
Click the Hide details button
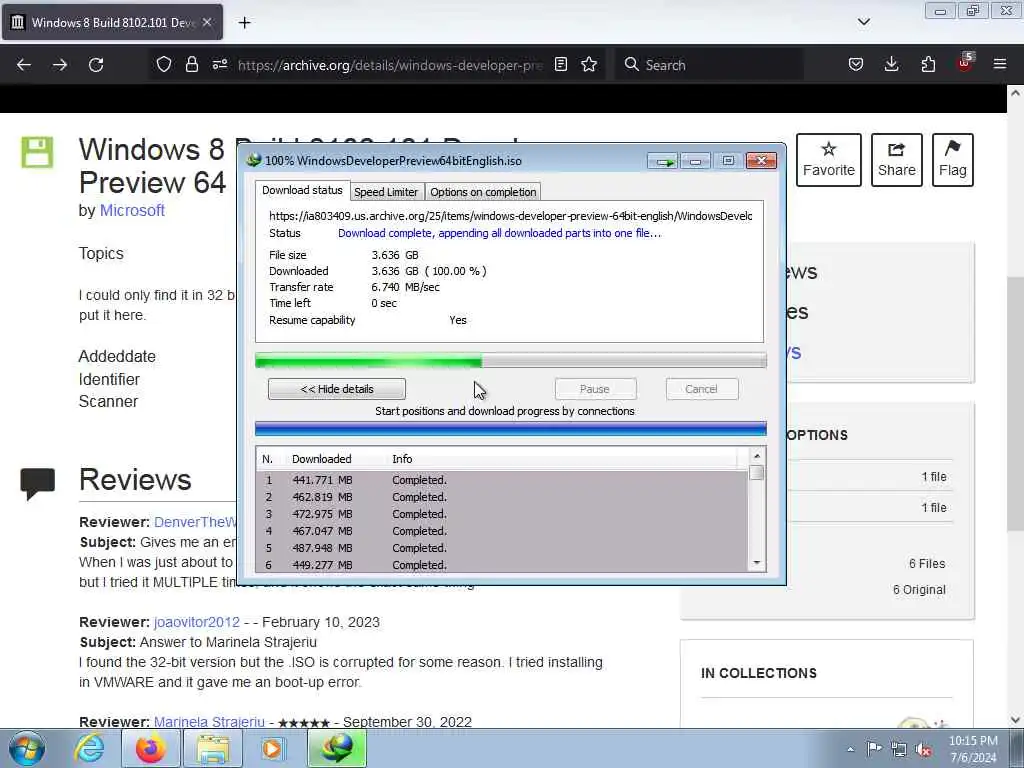click(337, 389)
